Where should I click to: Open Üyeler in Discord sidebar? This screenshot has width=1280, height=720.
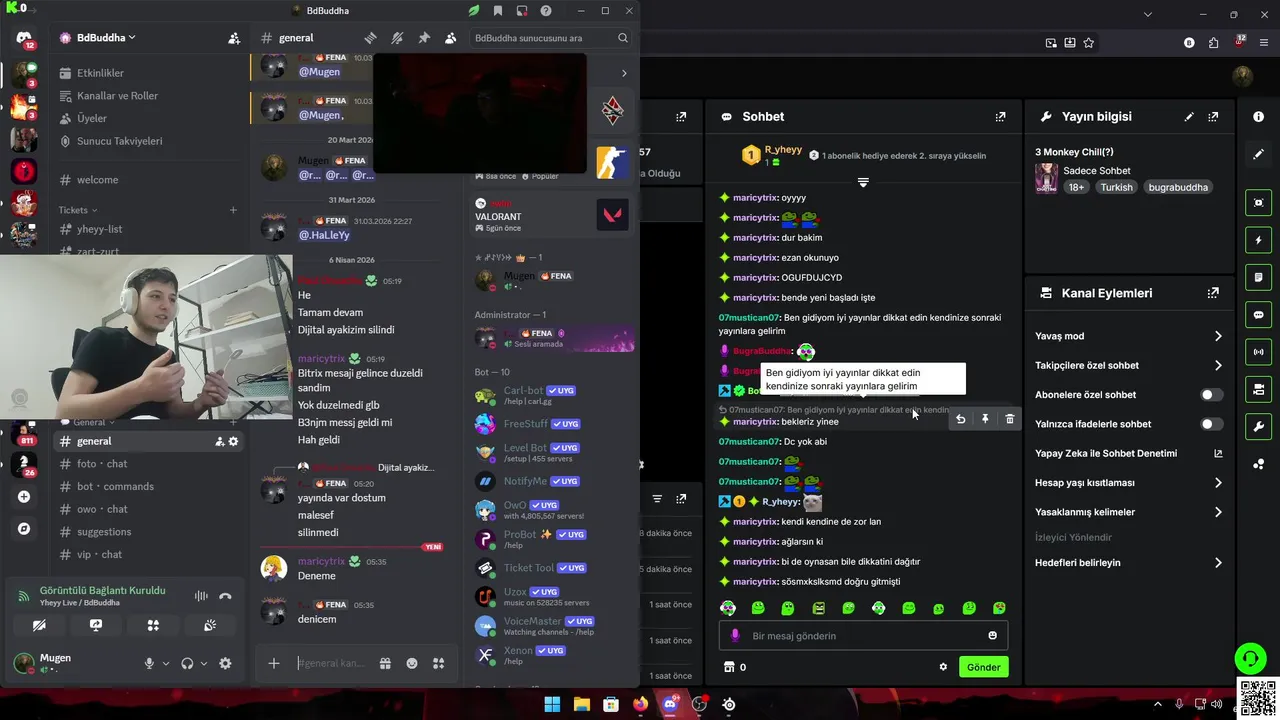click(92, 118)
